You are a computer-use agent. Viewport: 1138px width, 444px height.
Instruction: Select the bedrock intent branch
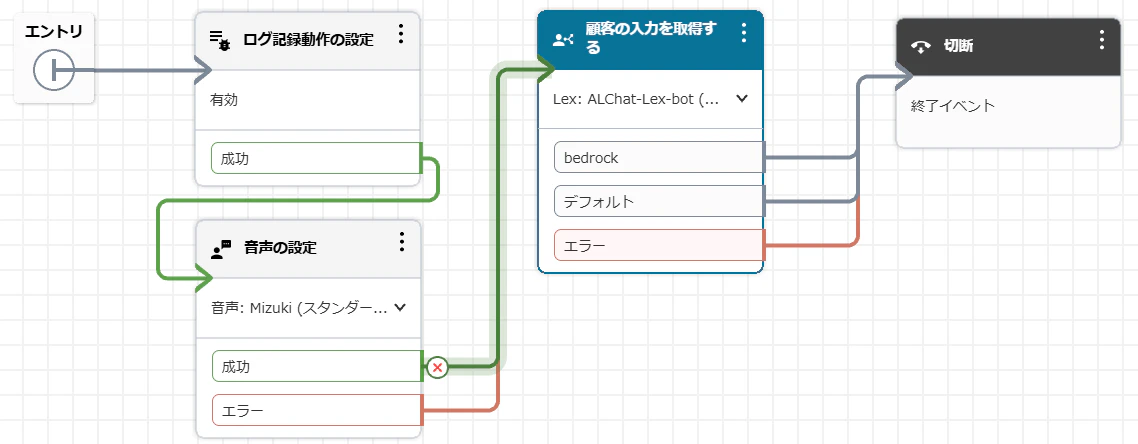[659, 157]
